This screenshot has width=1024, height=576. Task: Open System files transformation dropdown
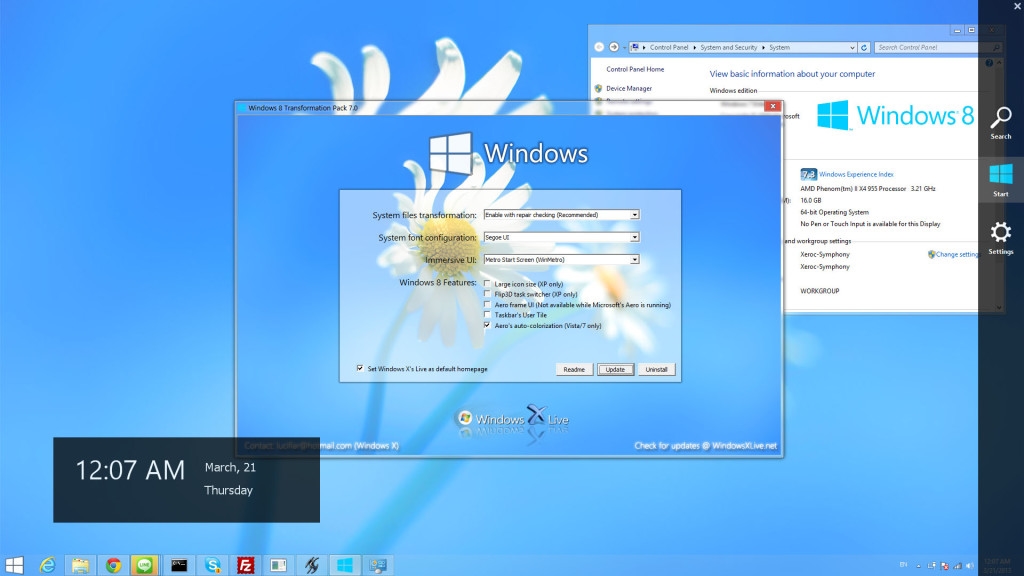tap(634, 215)
